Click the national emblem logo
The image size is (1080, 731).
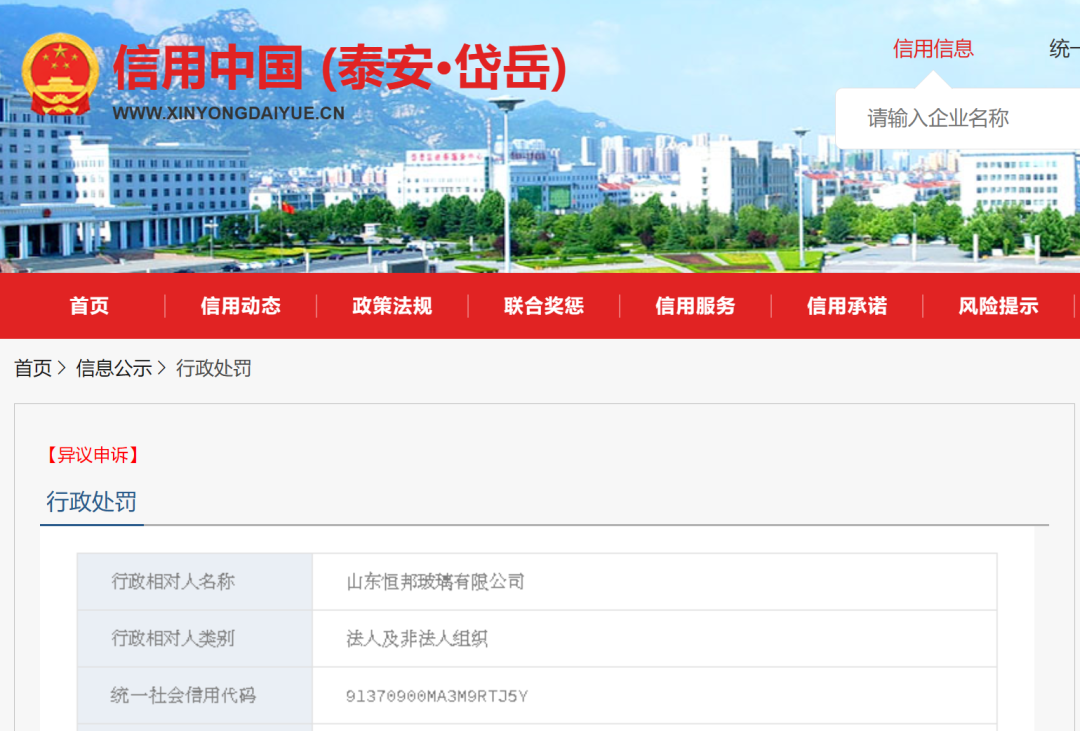pos(61,75)
